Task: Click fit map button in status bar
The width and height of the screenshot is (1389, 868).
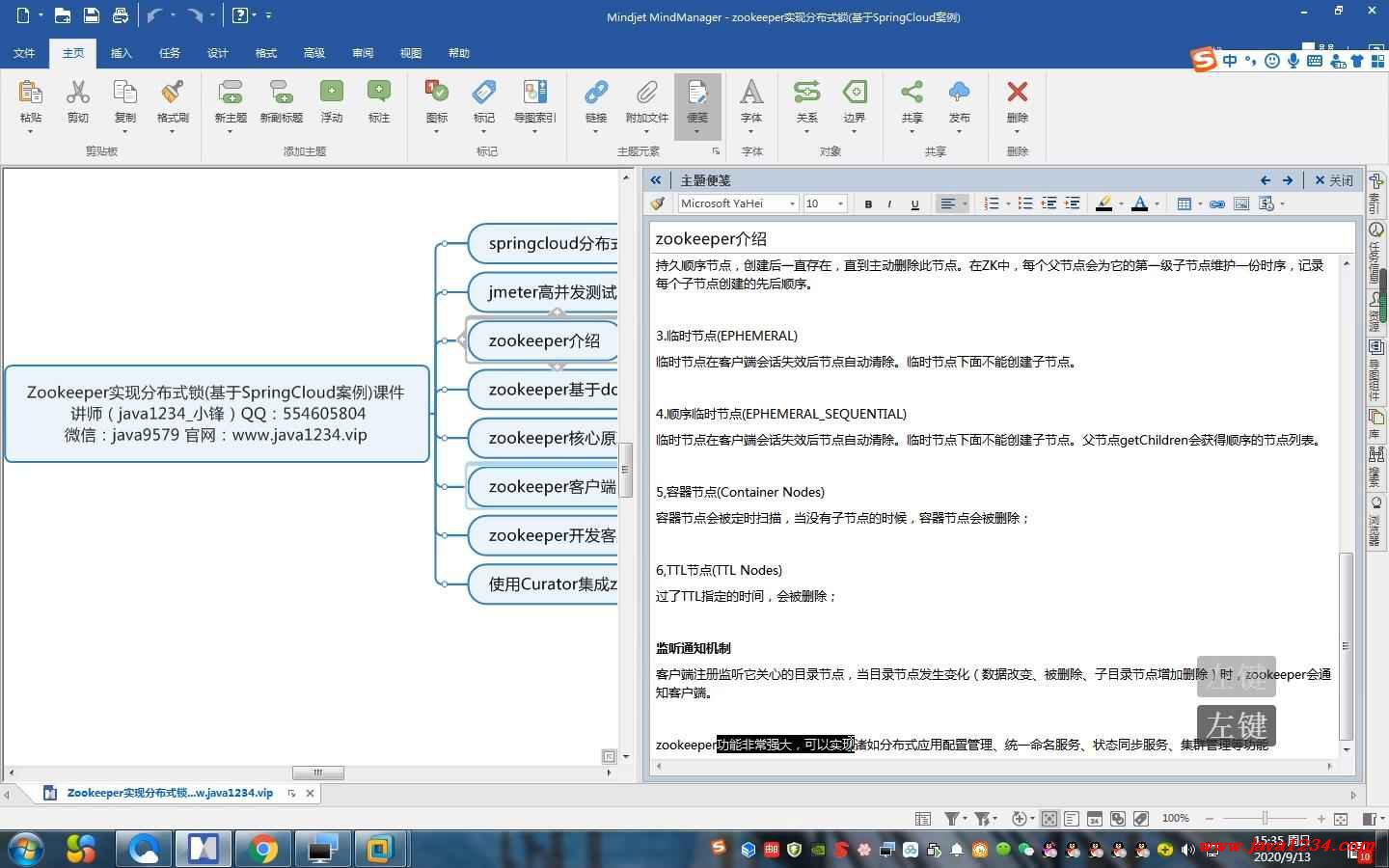Action: click(x=1340, y=819)
